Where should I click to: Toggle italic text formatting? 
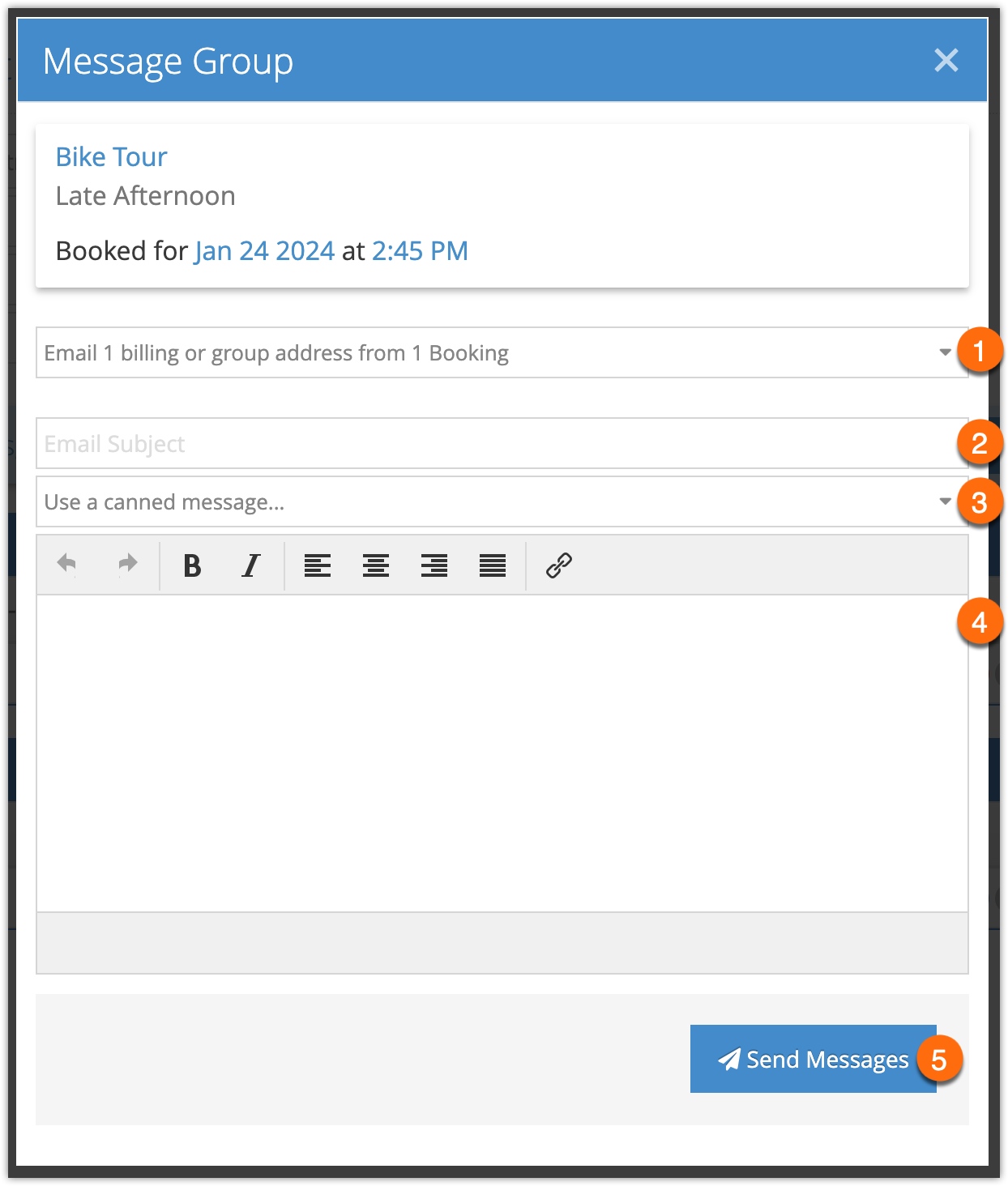[x=251, y=565]
